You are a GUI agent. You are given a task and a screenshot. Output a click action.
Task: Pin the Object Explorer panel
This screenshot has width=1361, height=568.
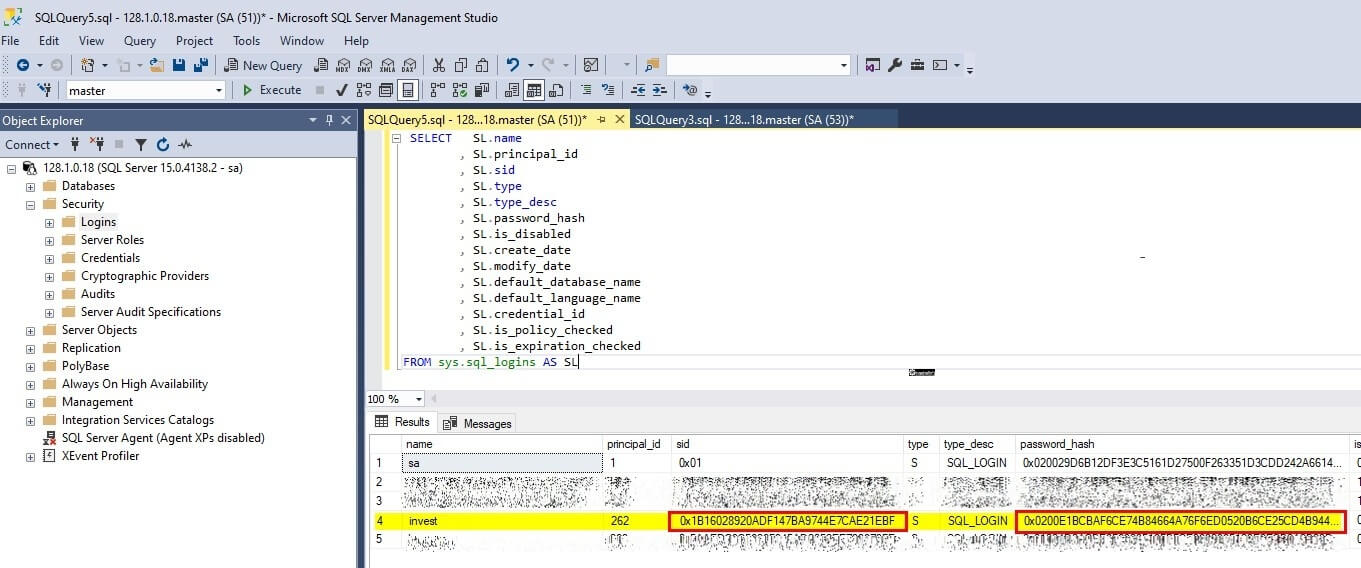click(330, 120)
